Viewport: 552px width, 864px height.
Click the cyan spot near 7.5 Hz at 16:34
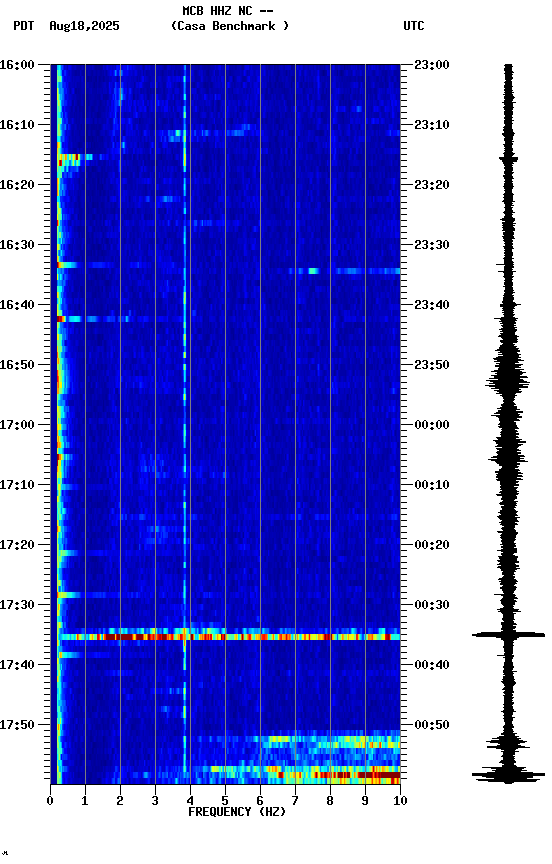(x=313, y=271)
